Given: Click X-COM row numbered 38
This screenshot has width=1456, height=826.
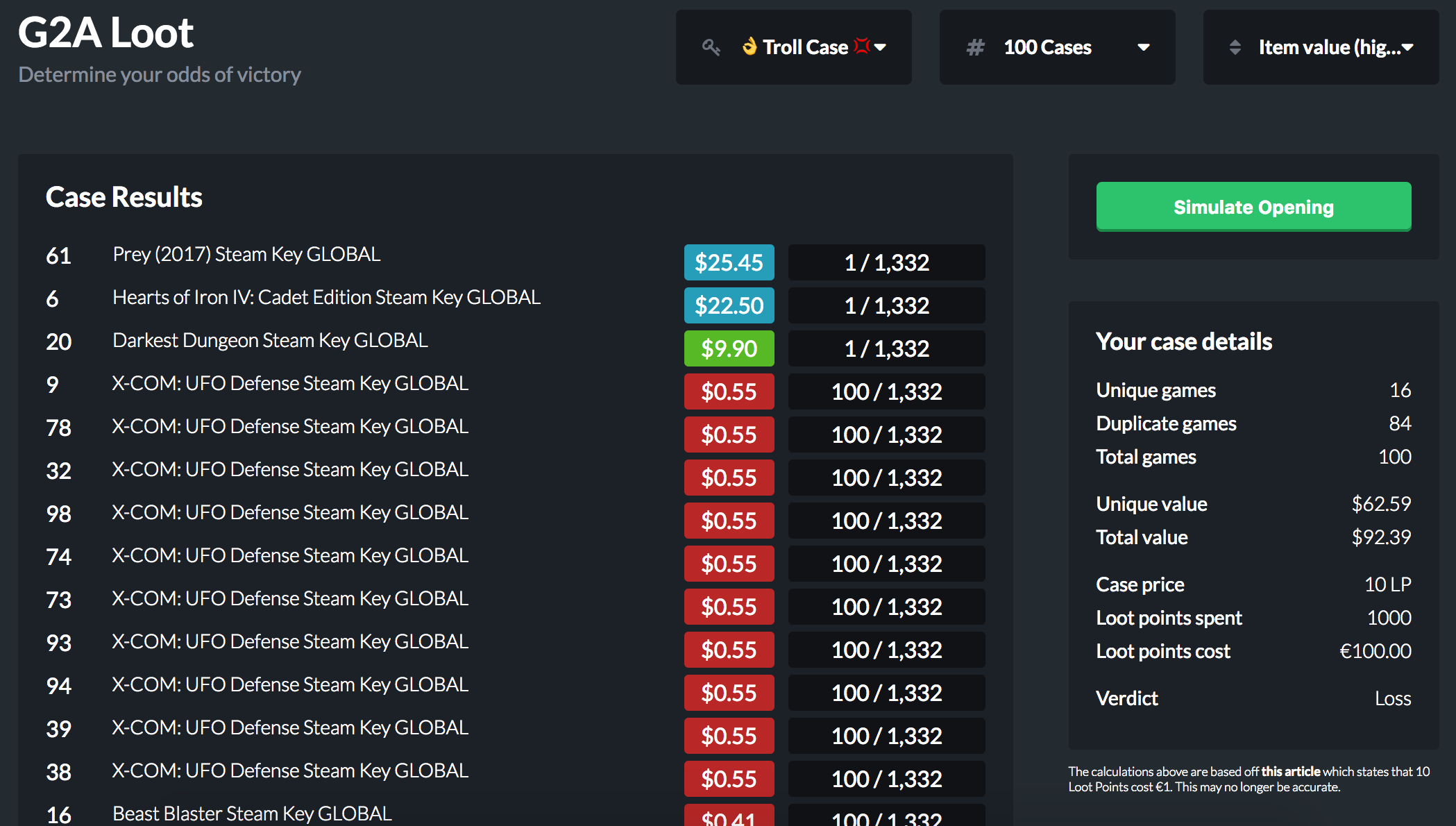Looking at the screenshot, I should [515, 778].
